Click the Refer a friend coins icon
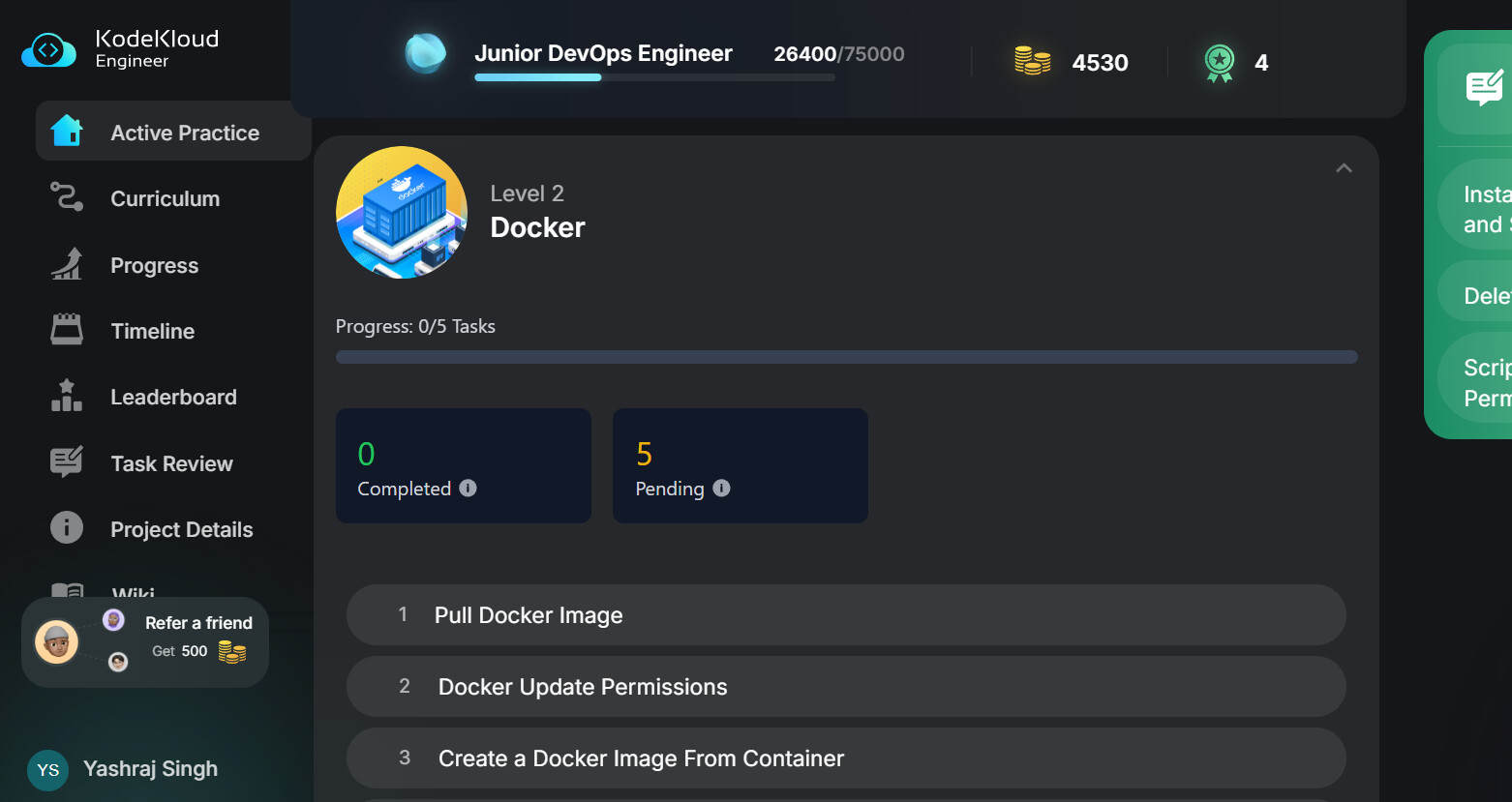This screenshot has height=802, width=1512. pos(232,652)
